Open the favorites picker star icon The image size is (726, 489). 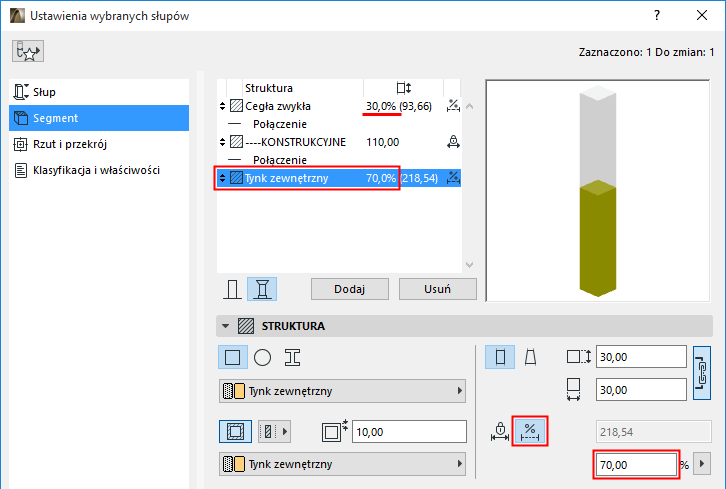28,51
